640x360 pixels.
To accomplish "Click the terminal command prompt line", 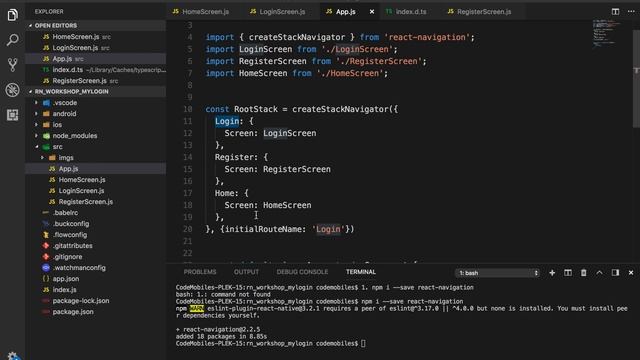I will point(271,344).
